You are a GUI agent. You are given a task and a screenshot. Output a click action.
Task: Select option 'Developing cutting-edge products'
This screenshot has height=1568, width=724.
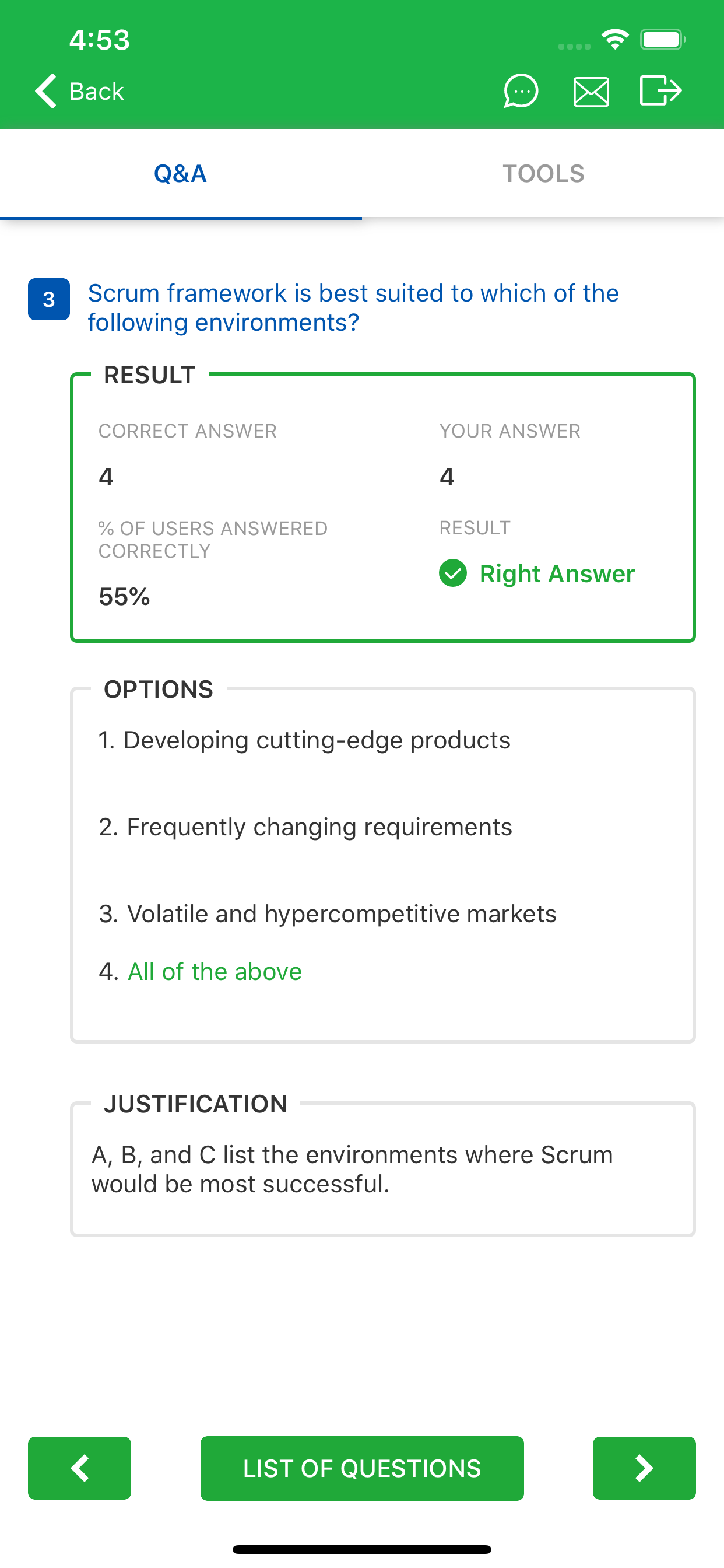click(305, 740)
